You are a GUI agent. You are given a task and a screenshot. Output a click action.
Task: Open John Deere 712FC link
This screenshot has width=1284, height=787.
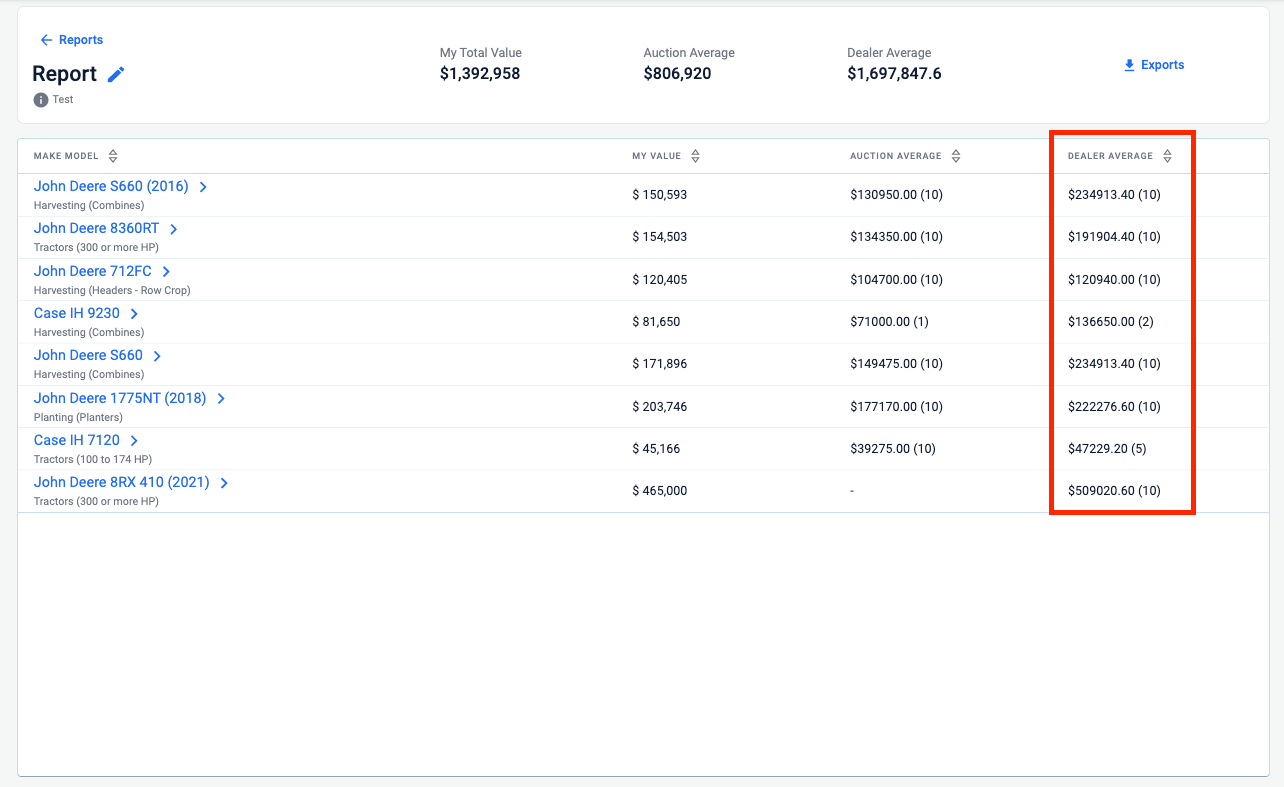93,271
